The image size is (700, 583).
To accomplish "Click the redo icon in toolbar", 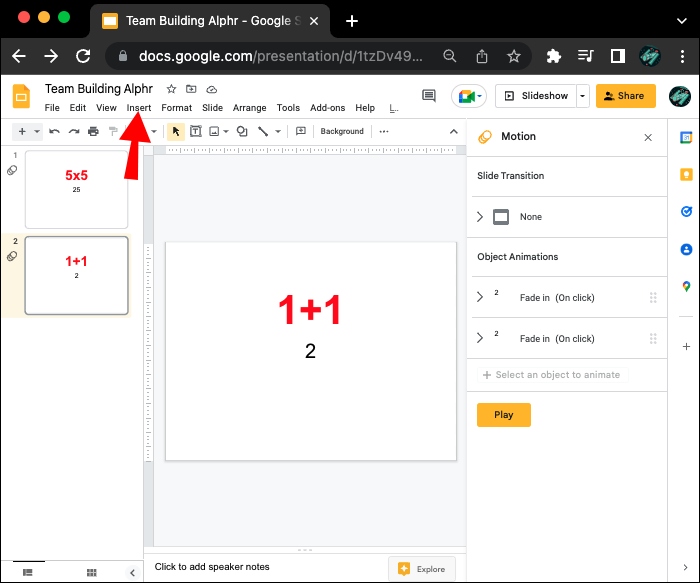I will (74, 131).
